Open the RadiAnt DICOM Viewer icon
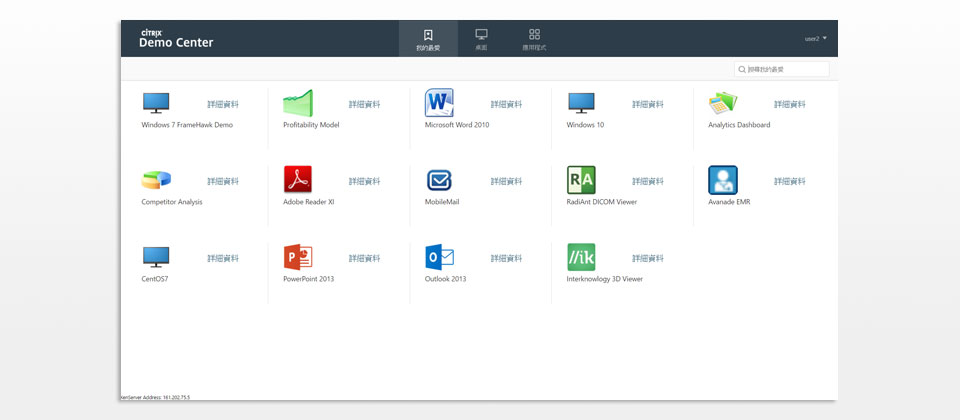This screenshot has height=420, width=960. coord(581,179)
